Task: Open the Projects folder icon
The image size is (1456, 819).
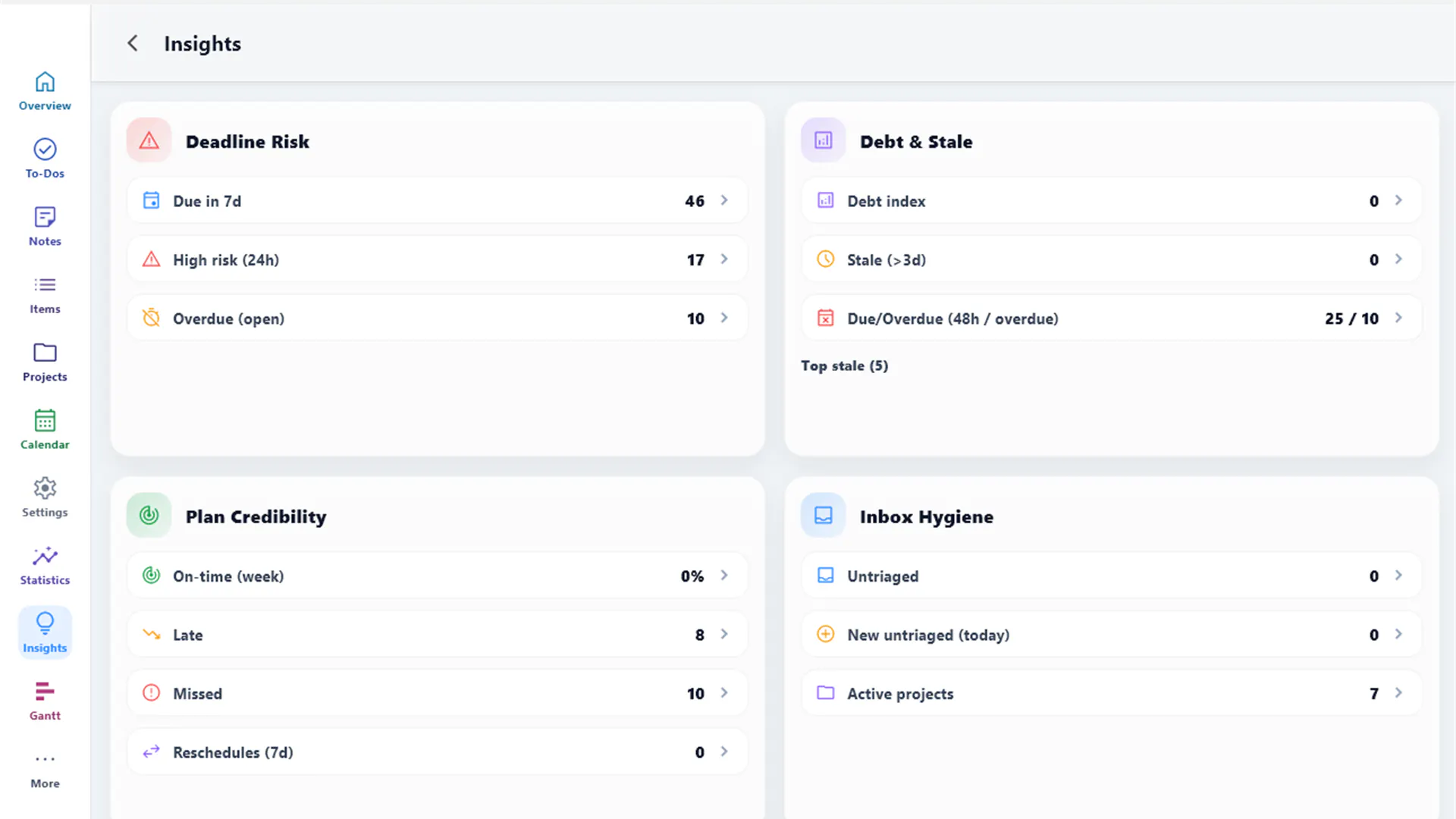Action: (45, 352)
